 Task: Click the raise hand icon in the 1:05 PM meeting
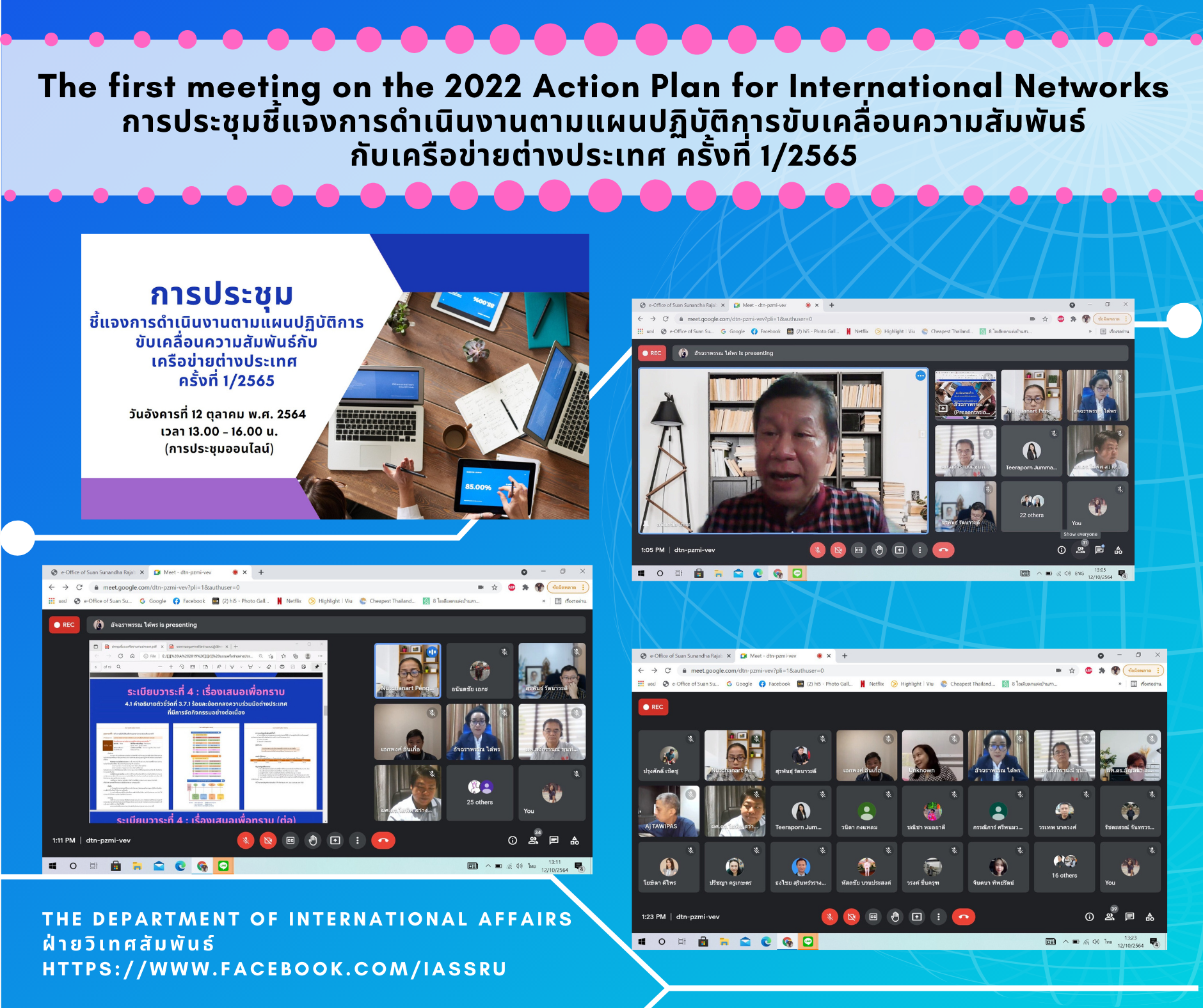879,550
